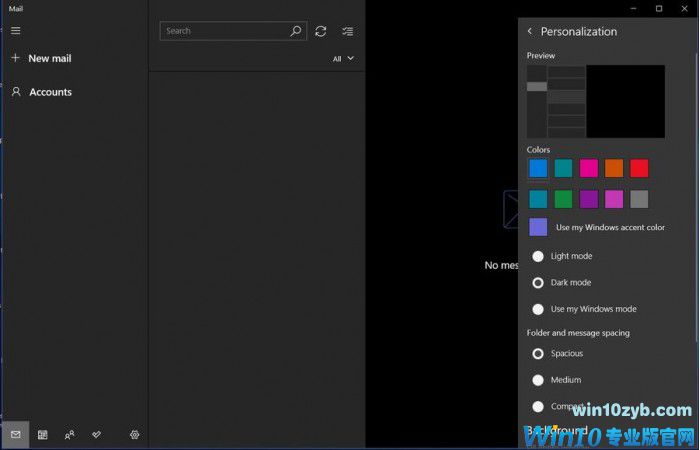
Task: Pick the orchid color swatch in second row
Action: pos(614,199)
